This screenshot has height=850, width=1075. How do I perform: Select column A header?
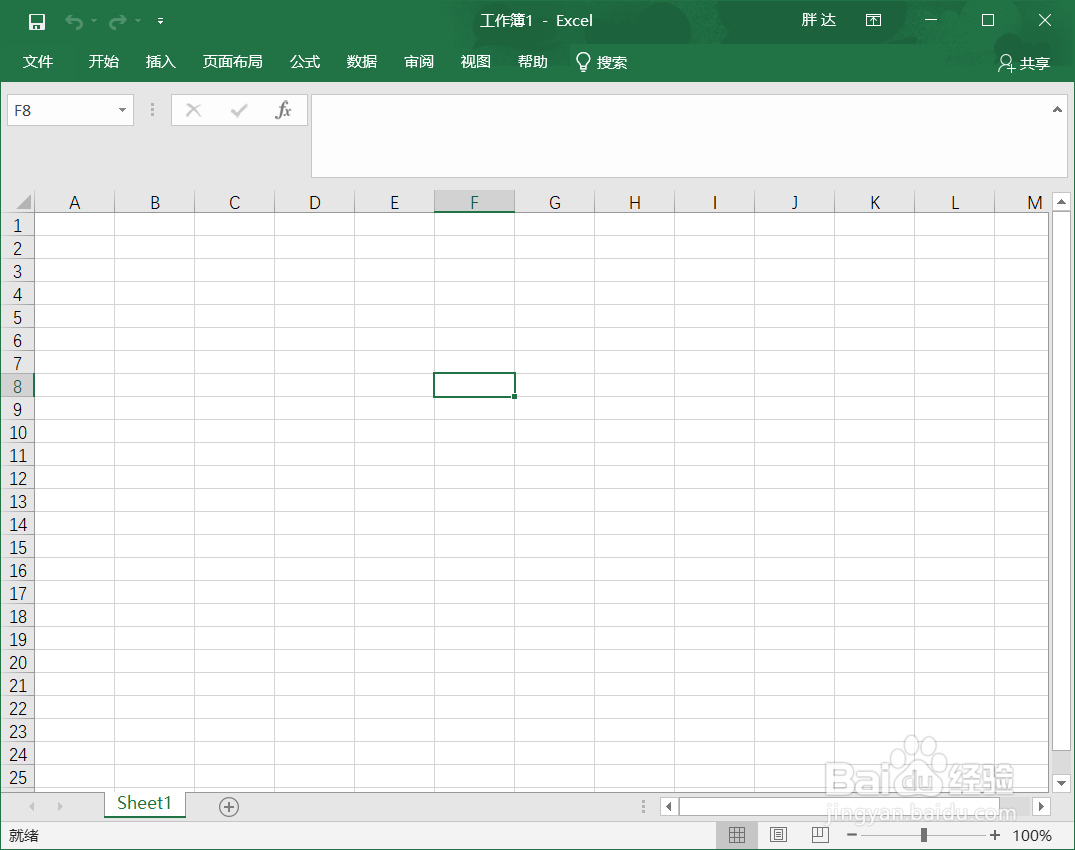pos(75,202)
